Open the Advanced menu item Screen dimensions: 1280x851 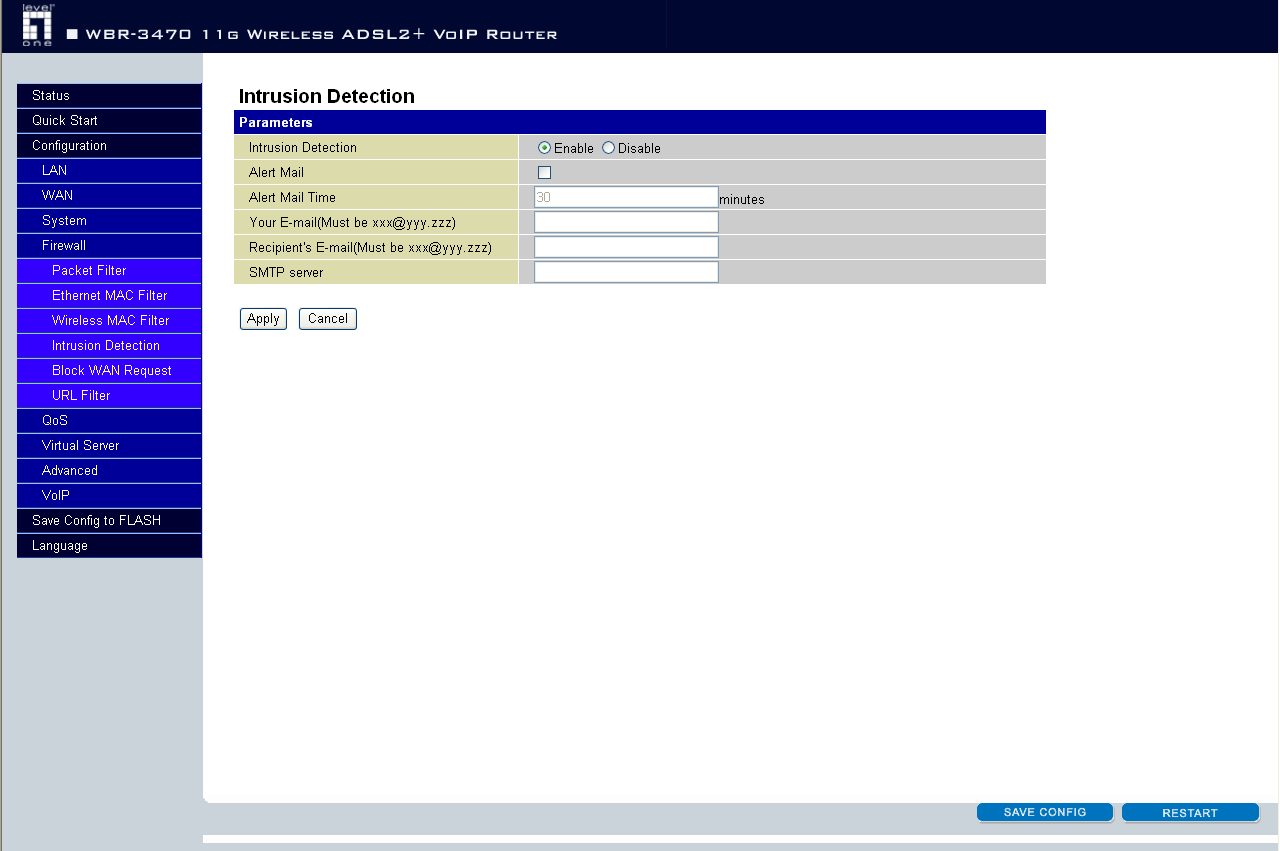109,471
